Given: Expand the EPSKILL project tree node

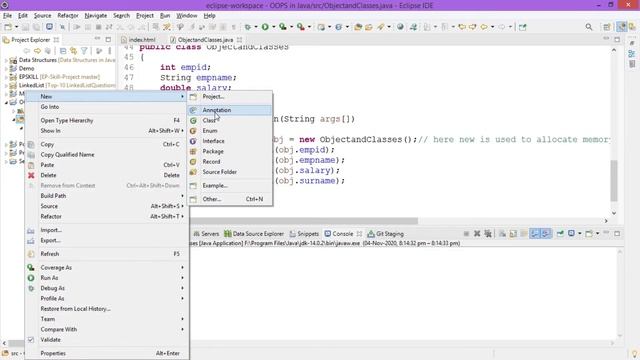Looking at the screenshot, I should click(6, 77).
